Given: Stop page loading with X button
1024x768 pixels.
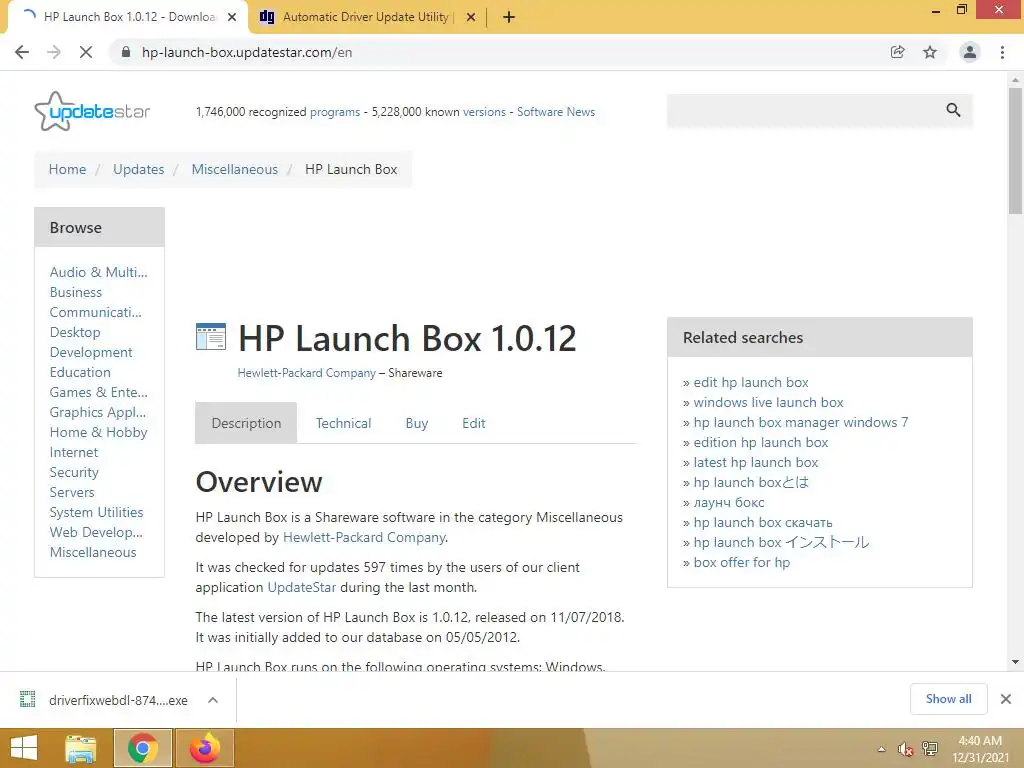Looking at the screenshot, I should click(x=86, y=52).
